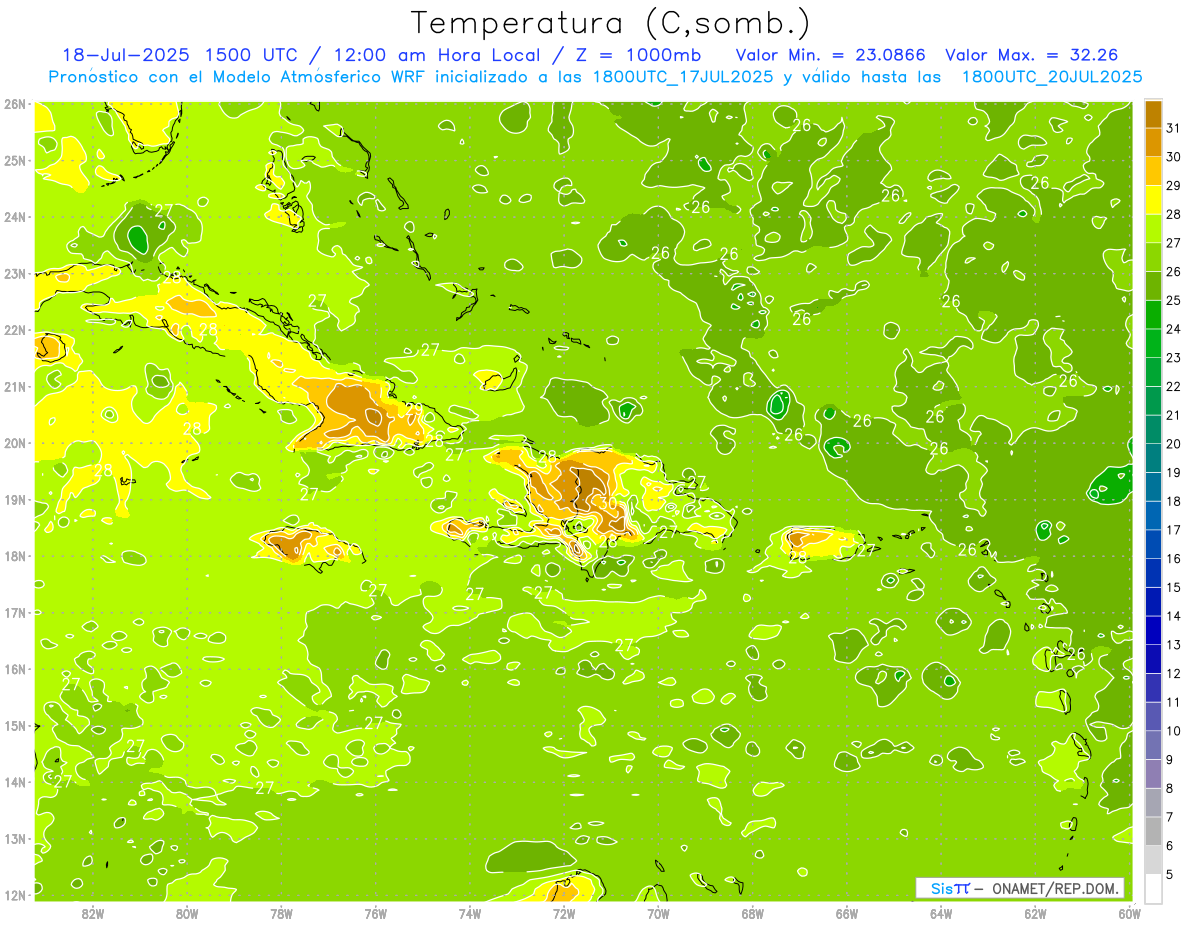Select the 68W longitude axis label
Screen dimensions: 1200x927
click(x=753, y=913)
